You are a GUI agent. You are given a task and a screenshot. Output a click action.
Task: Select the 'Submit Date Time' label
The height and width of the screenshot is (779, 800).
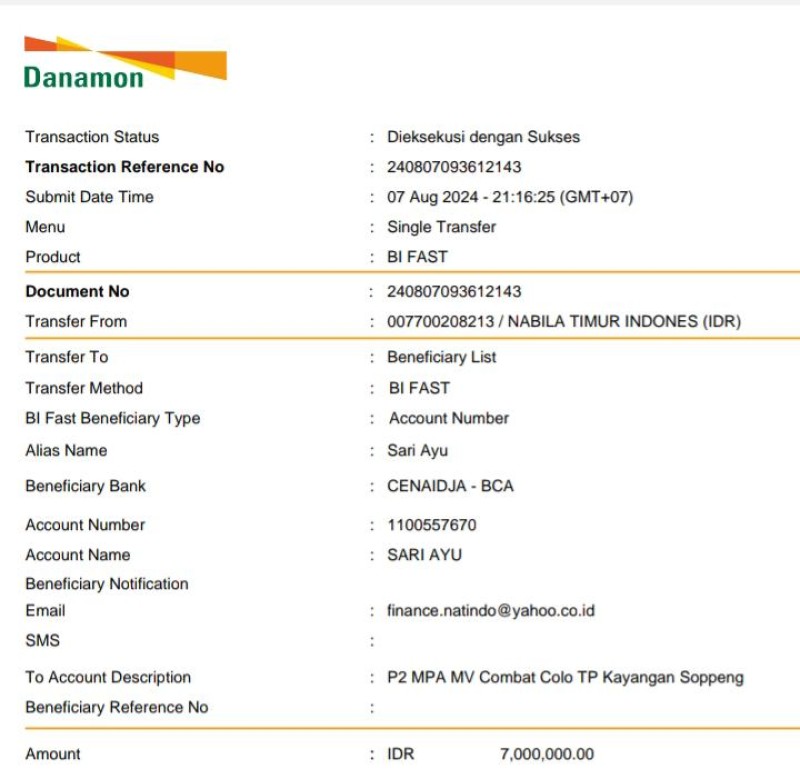[x=89, y=197]
